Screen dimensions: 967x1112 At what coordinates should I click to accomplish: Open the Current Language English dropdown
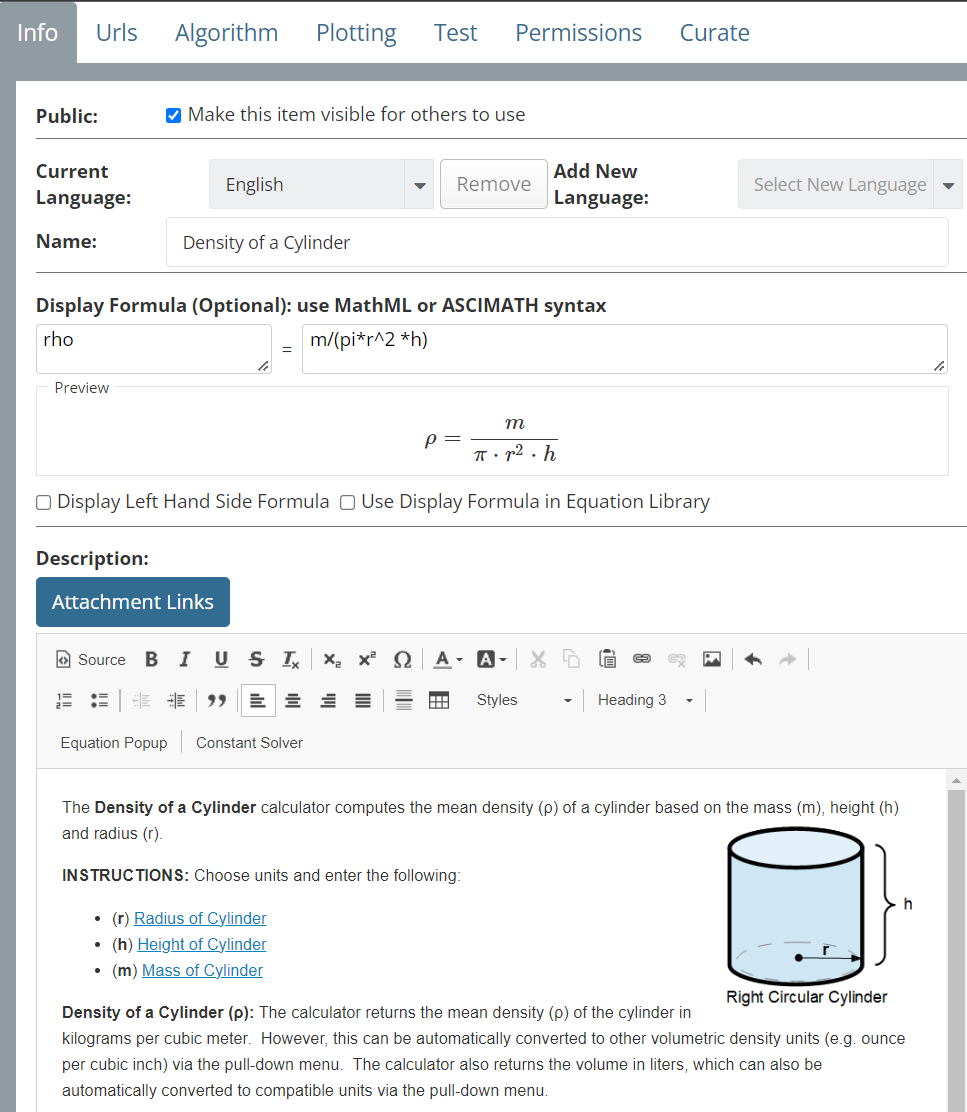click(x=321, y=185)
